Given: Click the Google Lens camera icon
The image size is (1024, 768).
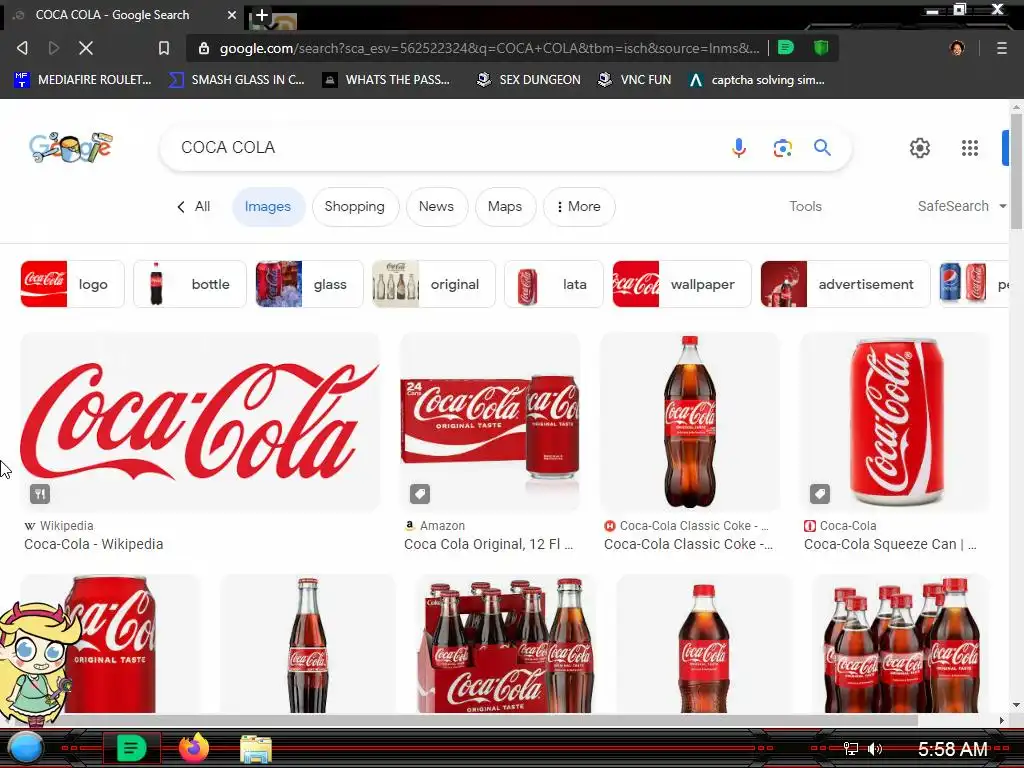Looking at the screenshot, I should tap(782, 148).
